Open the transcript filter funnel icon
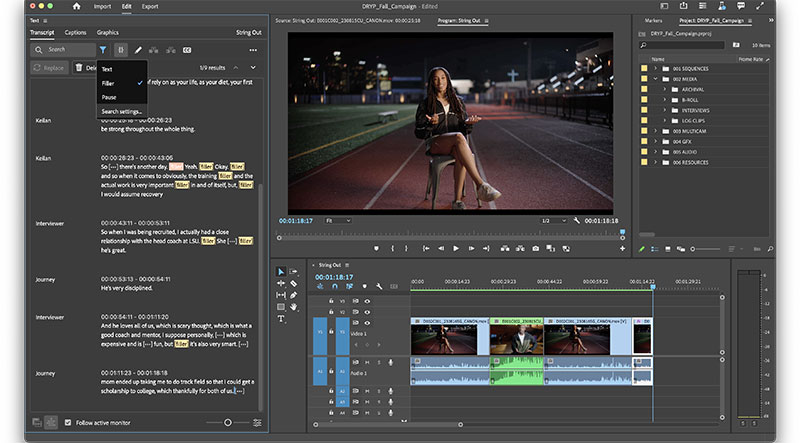 103,50
